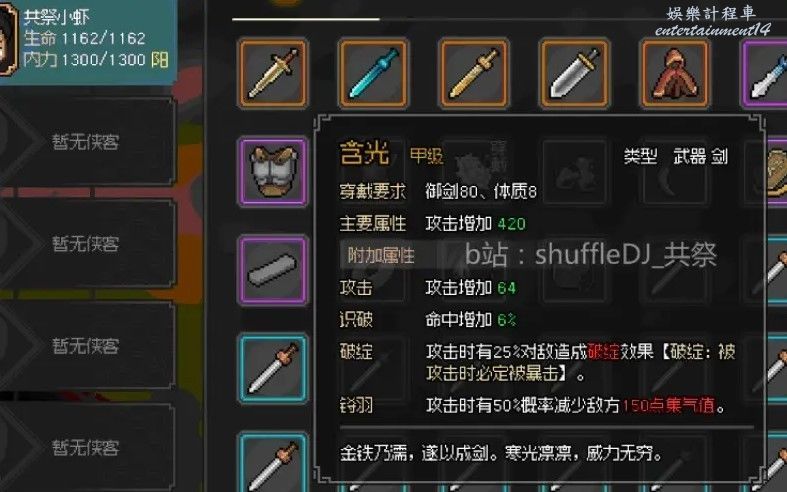Click the 含光 item name in tooltip
This screenshot has width=787, height=492.
click(x=364, y=153)
